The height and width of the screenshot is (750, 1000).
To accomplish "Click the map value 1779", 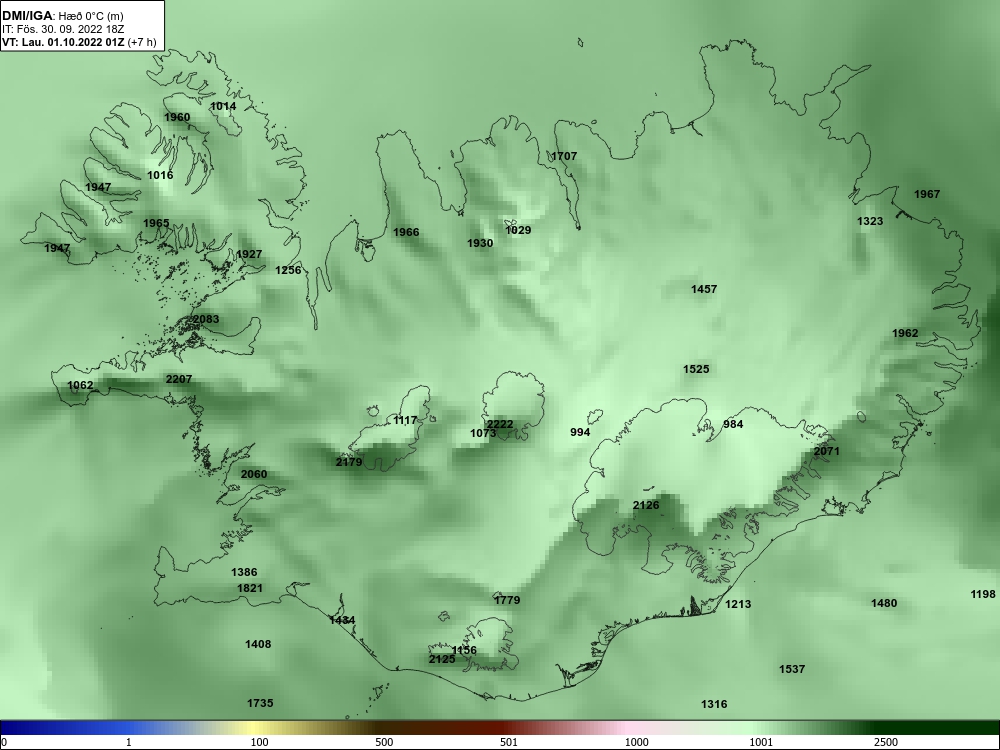I will pyautogui.click(x=507, y=601).
